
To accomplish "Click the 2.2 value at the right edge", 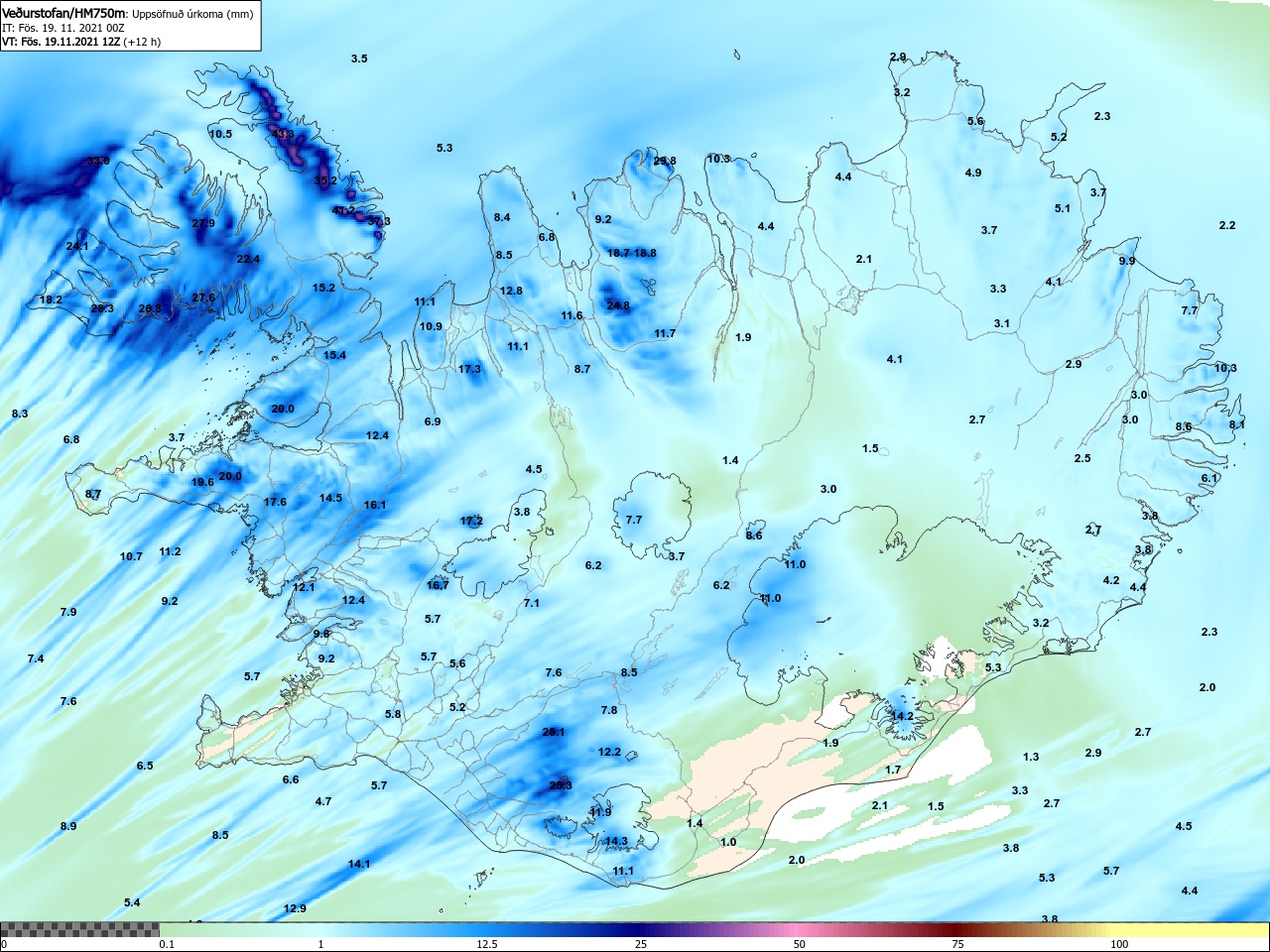I will 1227,225.
